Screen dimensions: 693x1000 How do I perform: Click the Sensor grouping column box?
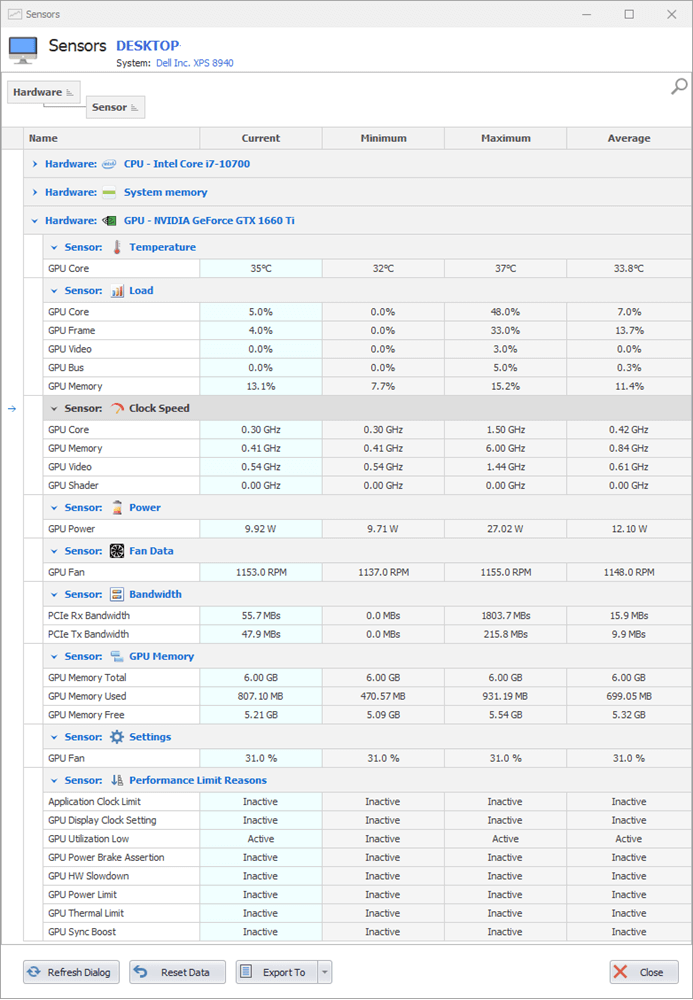tap(115, 107)
